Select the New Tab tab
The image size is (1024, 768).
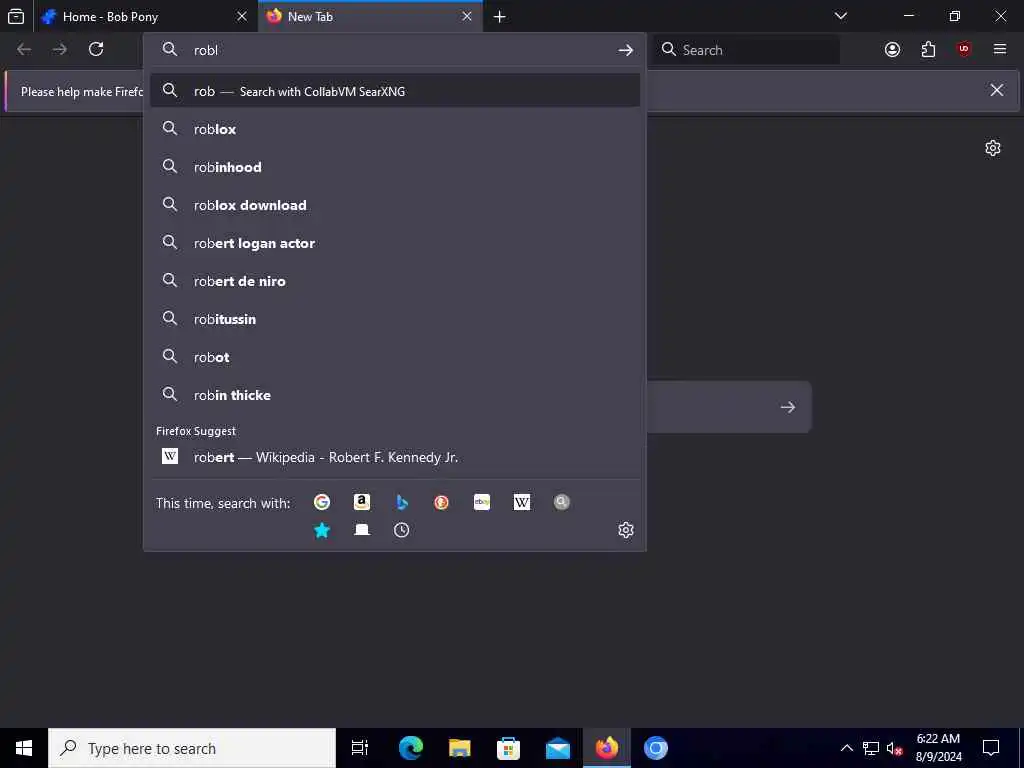click(370, 16)
